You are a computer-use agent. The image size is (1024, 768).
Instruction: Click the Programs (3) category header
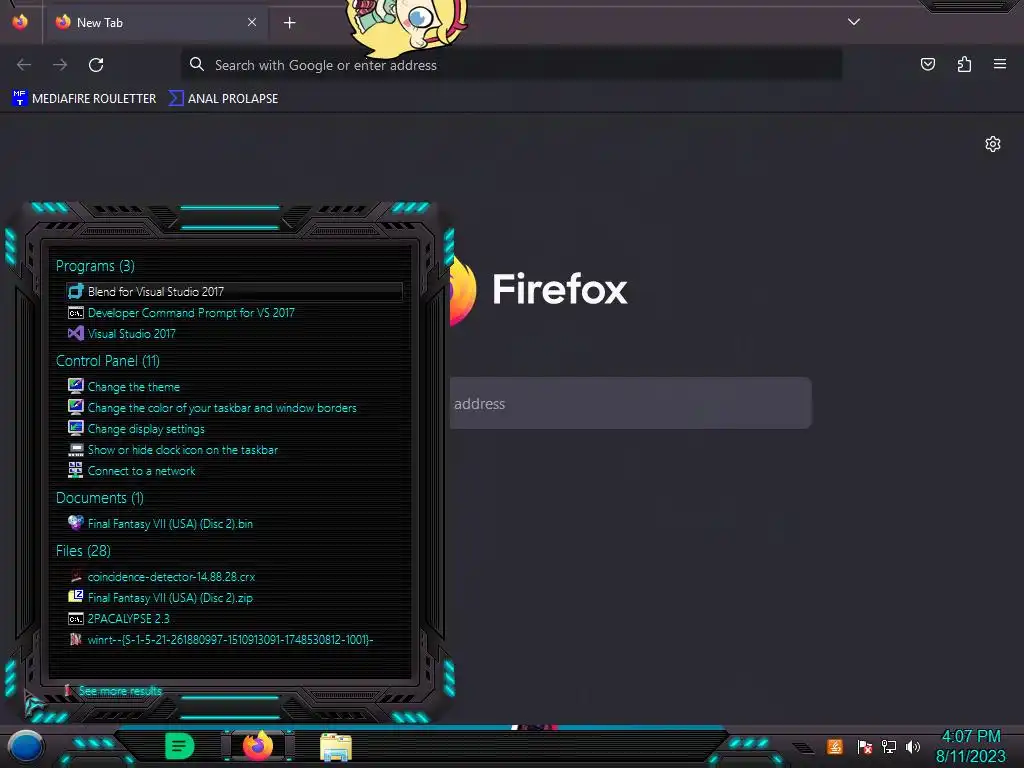pos(95,266)
